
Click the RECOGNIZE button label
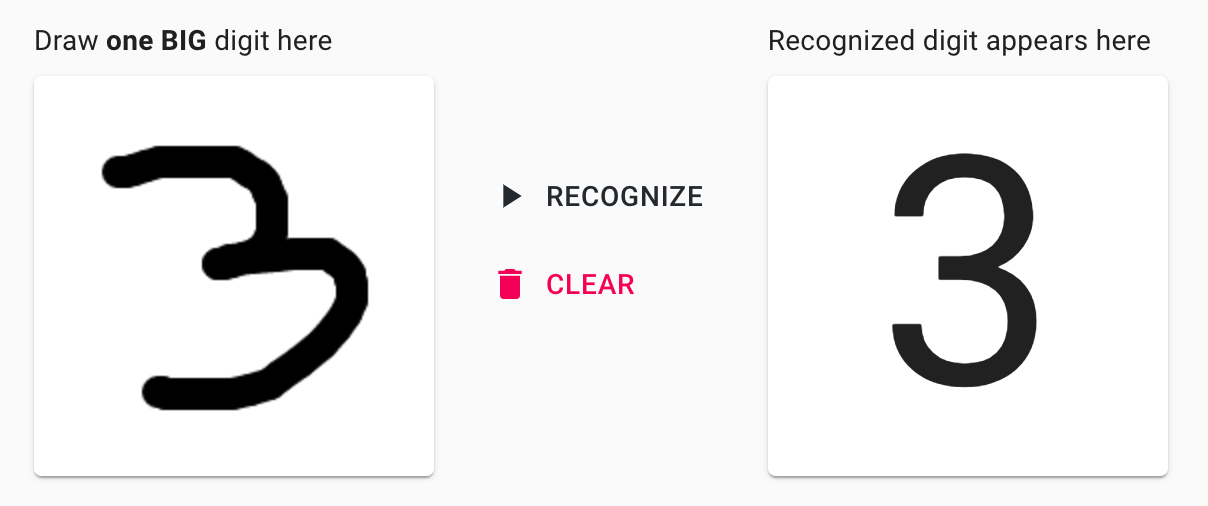tap(624, 197)
